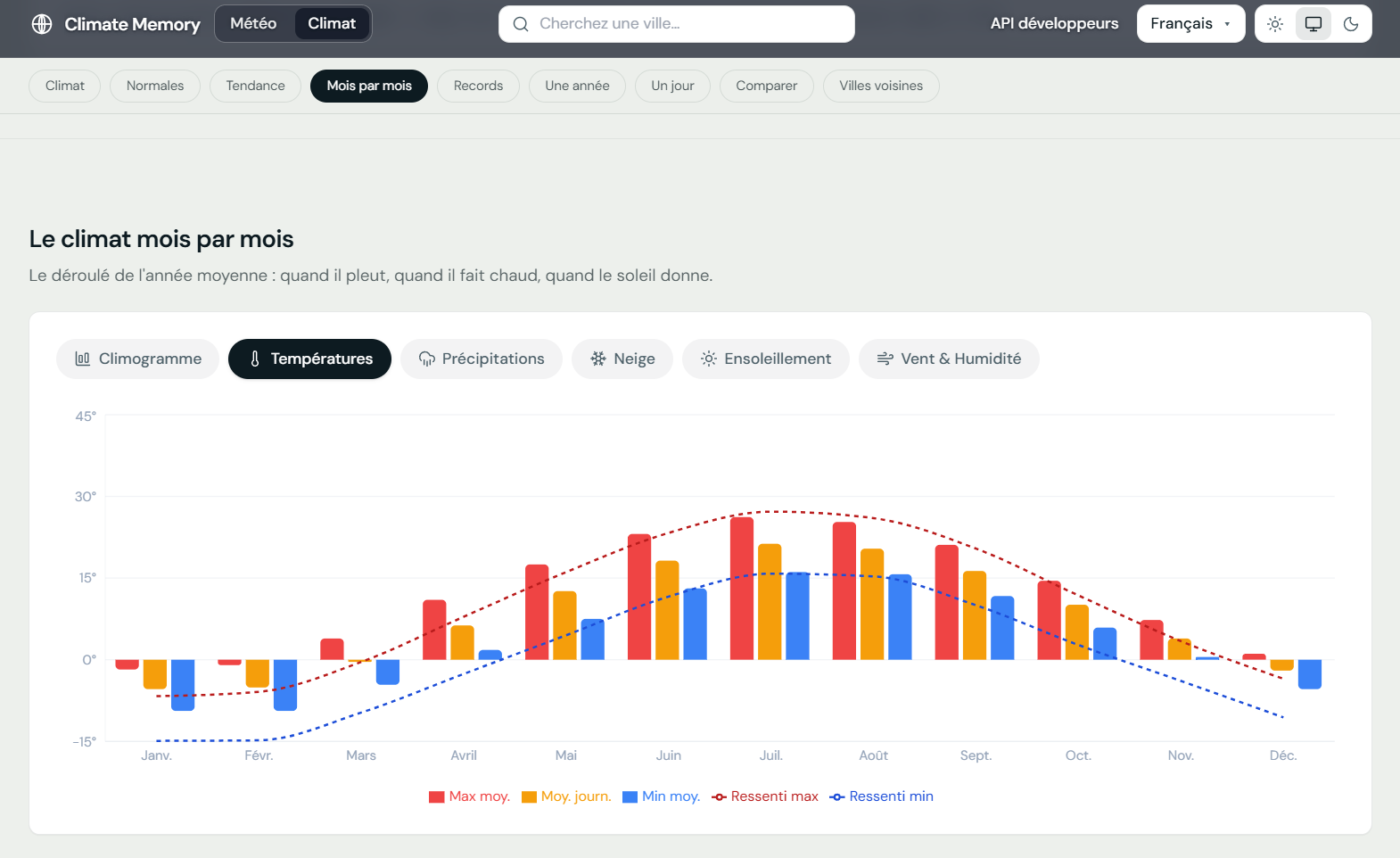
Task: Click the Déc. axis label
Action: point(1283,755)
